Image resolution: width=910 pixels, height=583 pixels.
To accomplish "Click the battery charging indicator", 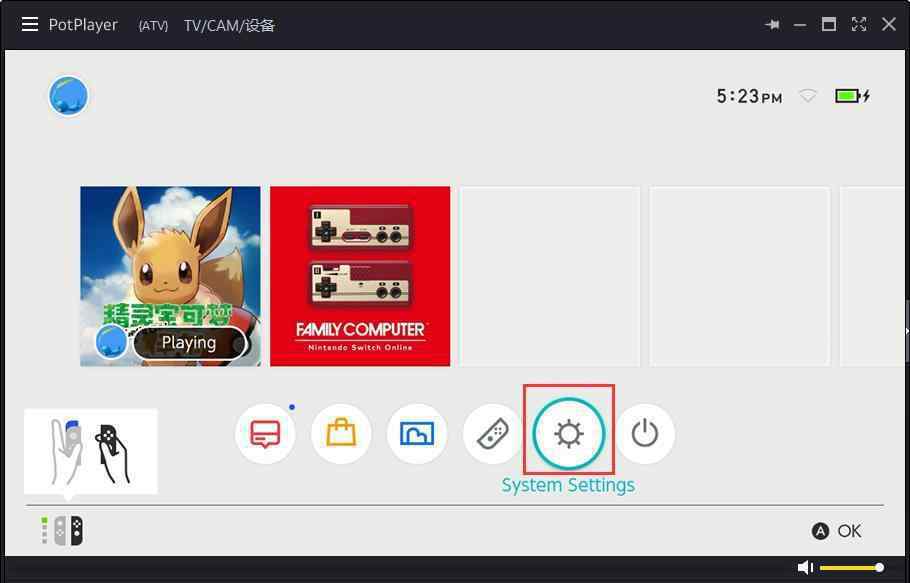I will pyautogui.click(x=852, y=96).
